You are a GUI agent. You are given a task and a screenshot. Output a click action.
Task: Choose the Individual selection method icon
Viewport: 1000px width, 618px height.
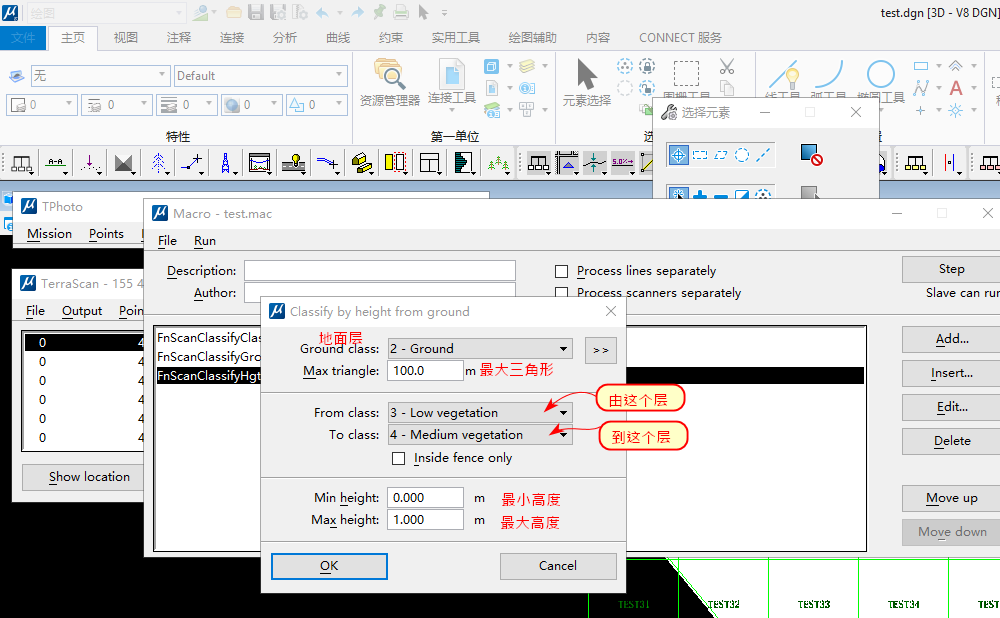click(x=678, y=155)
